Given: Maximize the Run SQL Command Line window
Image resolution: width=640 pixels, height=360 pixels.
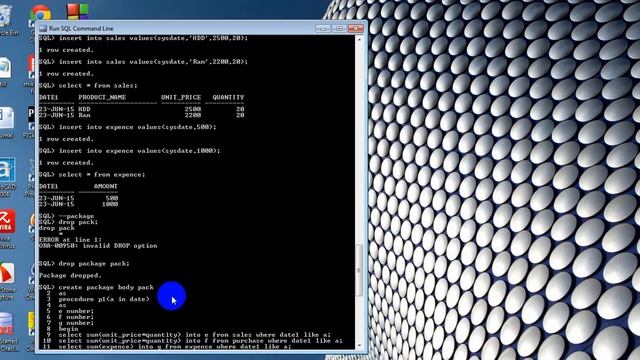Looking at the screenshot, I should tap(339, 28).
